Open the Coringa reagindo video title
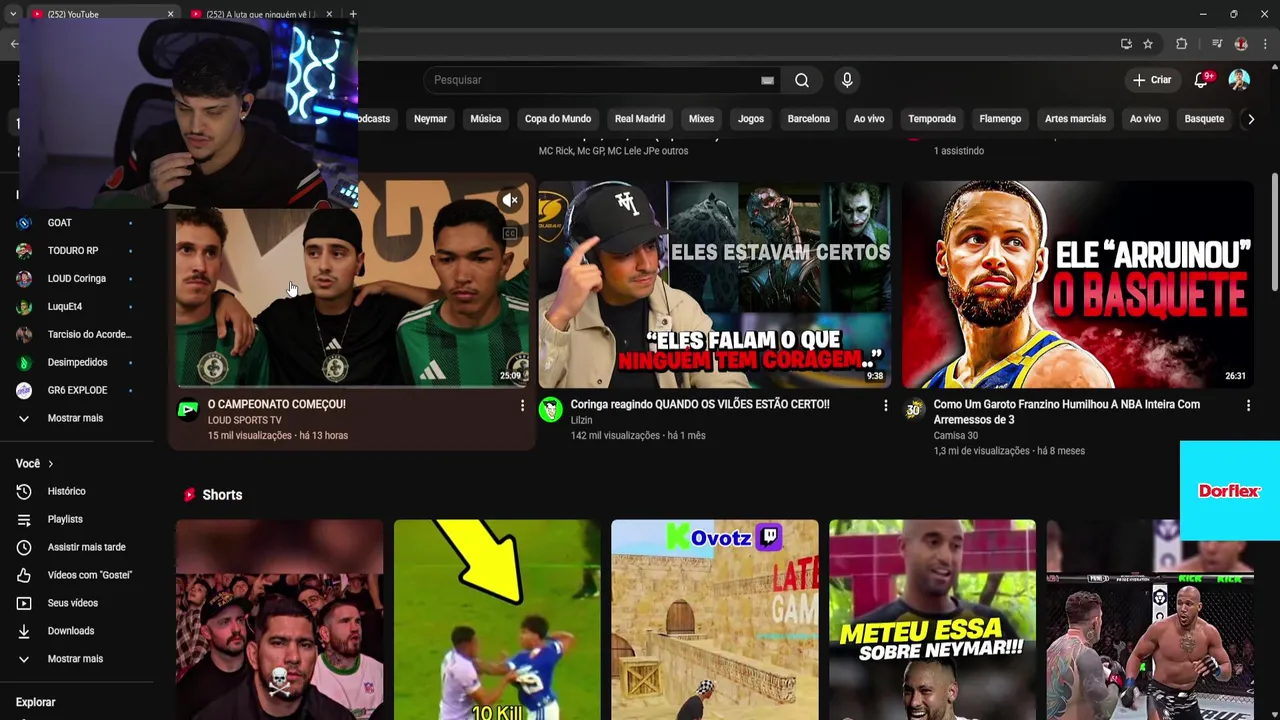This screenshot has width=1280, height=720. pos(700,405)
